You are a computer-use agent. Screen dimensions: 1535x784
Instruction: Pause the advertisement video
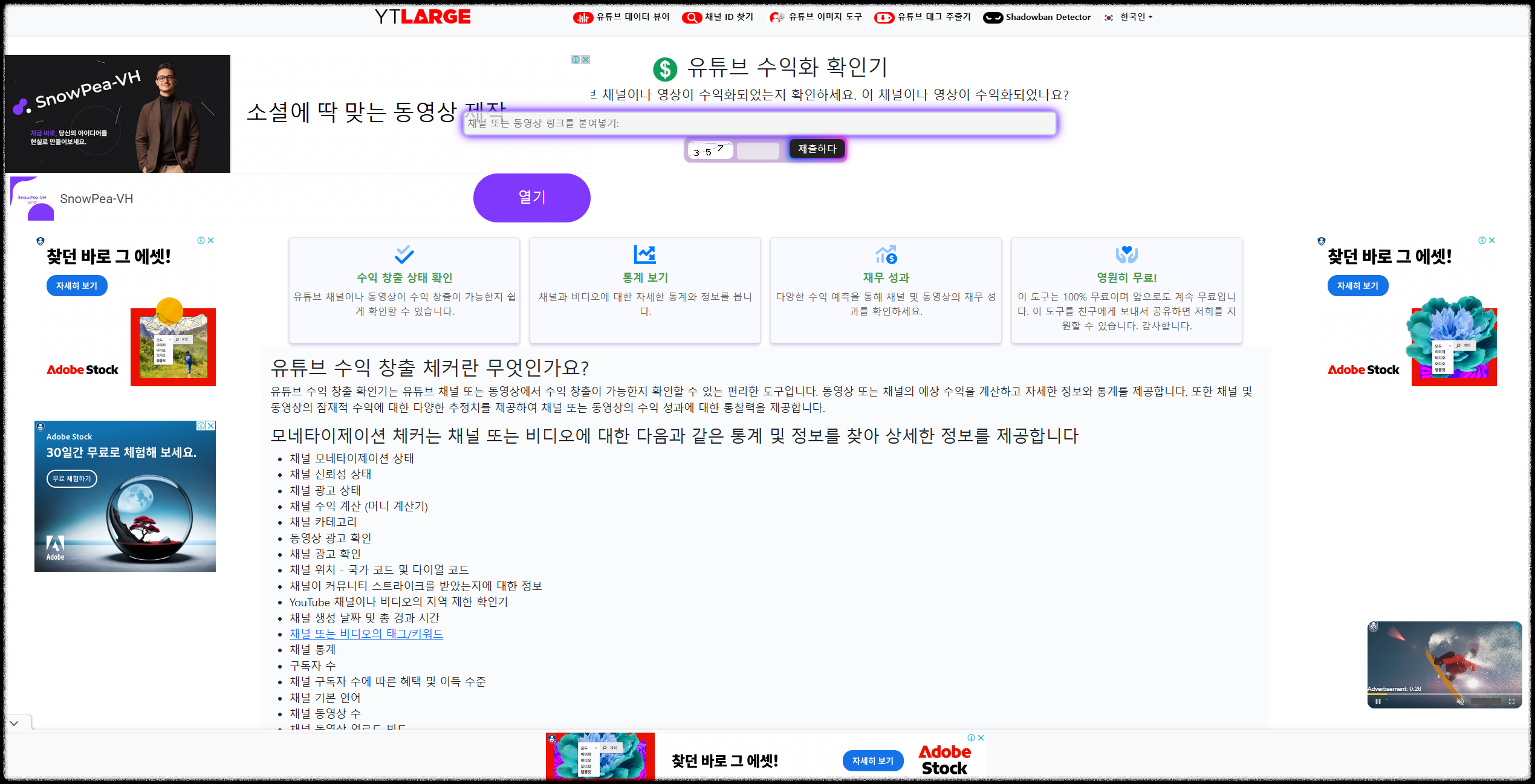pos(1378,702)
